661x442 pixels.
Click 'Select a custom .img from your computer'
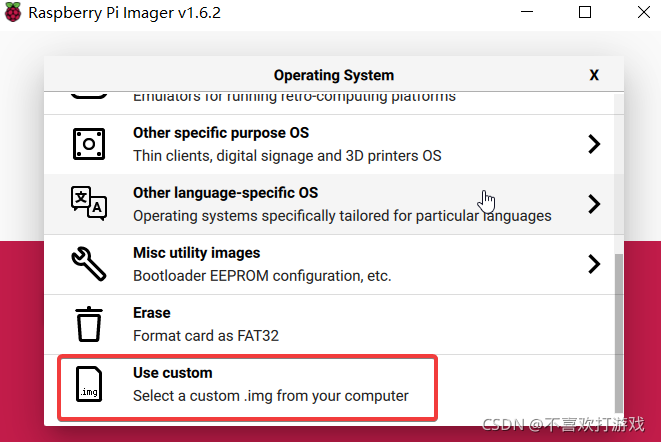click(271, 396)
